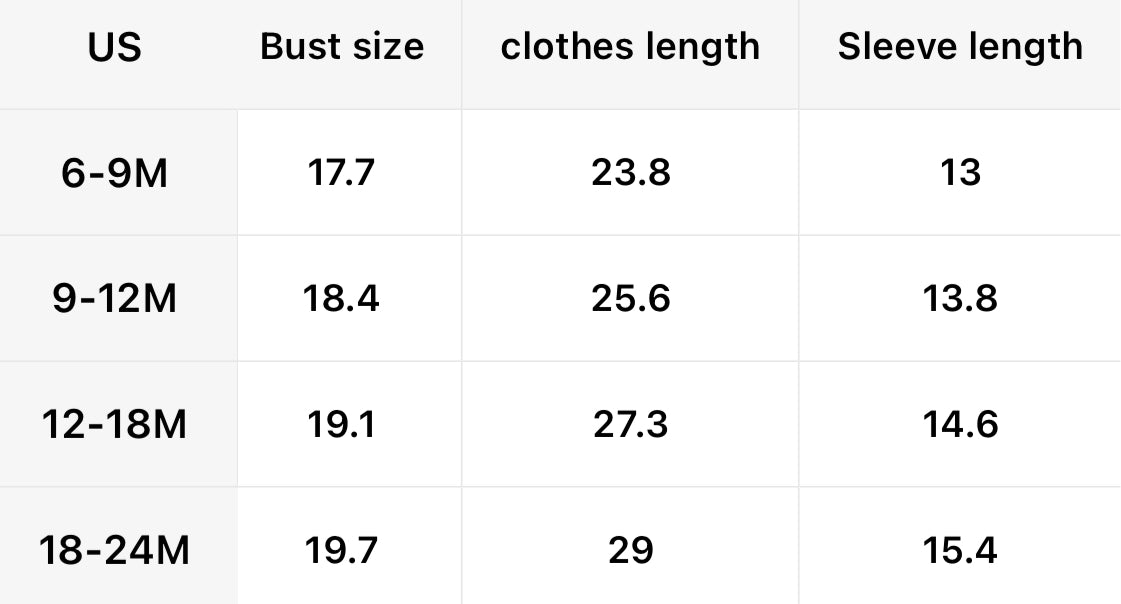Click the 9-12M size row label
Viewport: 1121px width, 604px height.
(x=115, y=299)
